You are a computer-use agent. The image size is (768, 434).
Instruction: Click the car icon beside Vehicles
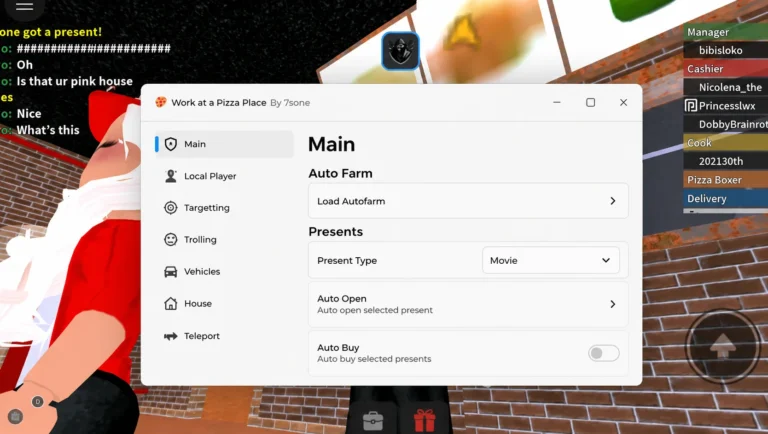coord(170,271)
